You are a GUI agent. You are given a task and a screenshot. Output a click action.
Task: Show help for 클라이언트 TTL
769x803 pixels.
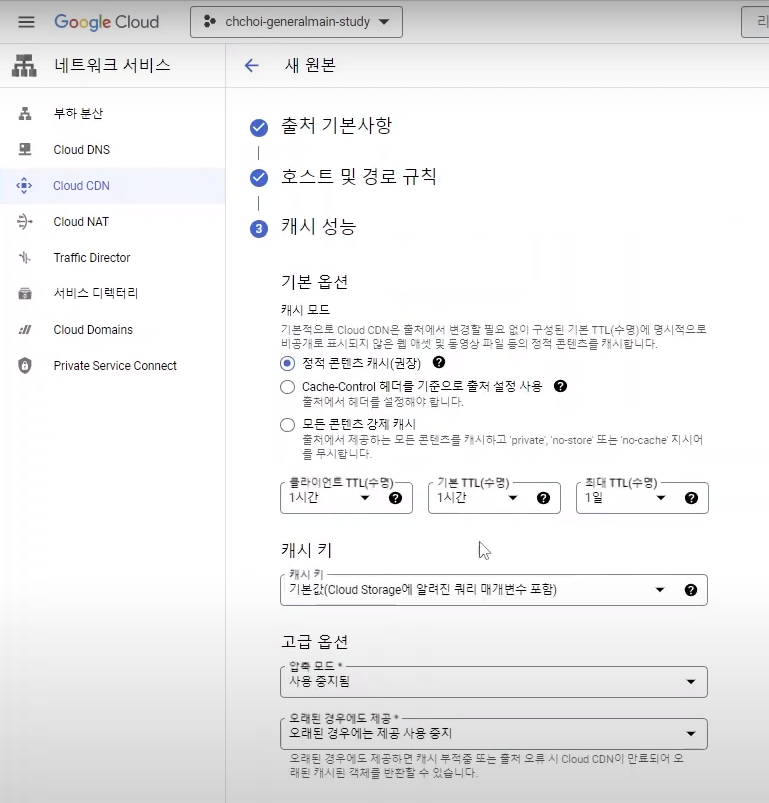pyautogui.click(x=395, y=498)
